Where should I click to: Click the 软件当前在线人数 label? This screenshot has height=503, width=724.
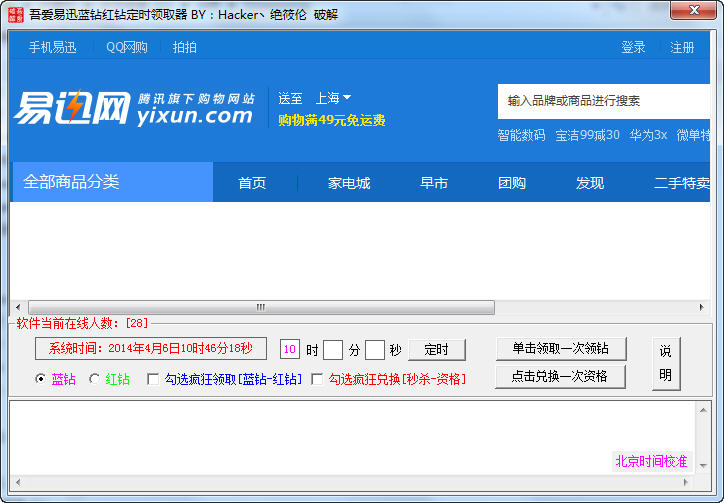coord(83,323)
